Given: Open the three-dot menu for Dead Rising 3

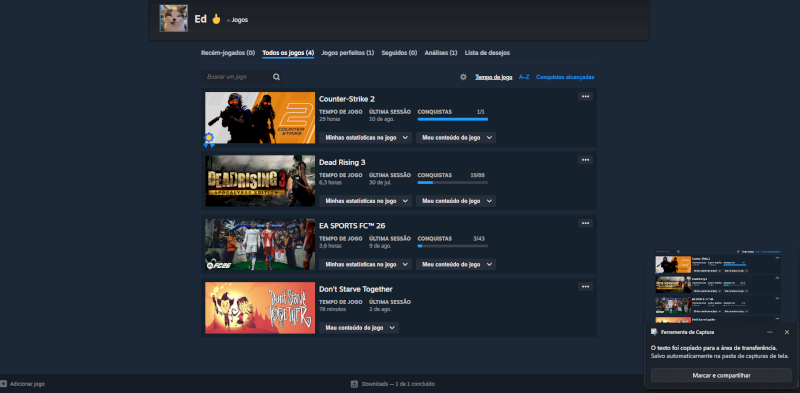Looking at the screenshot, I should click(x=585, y=160).
